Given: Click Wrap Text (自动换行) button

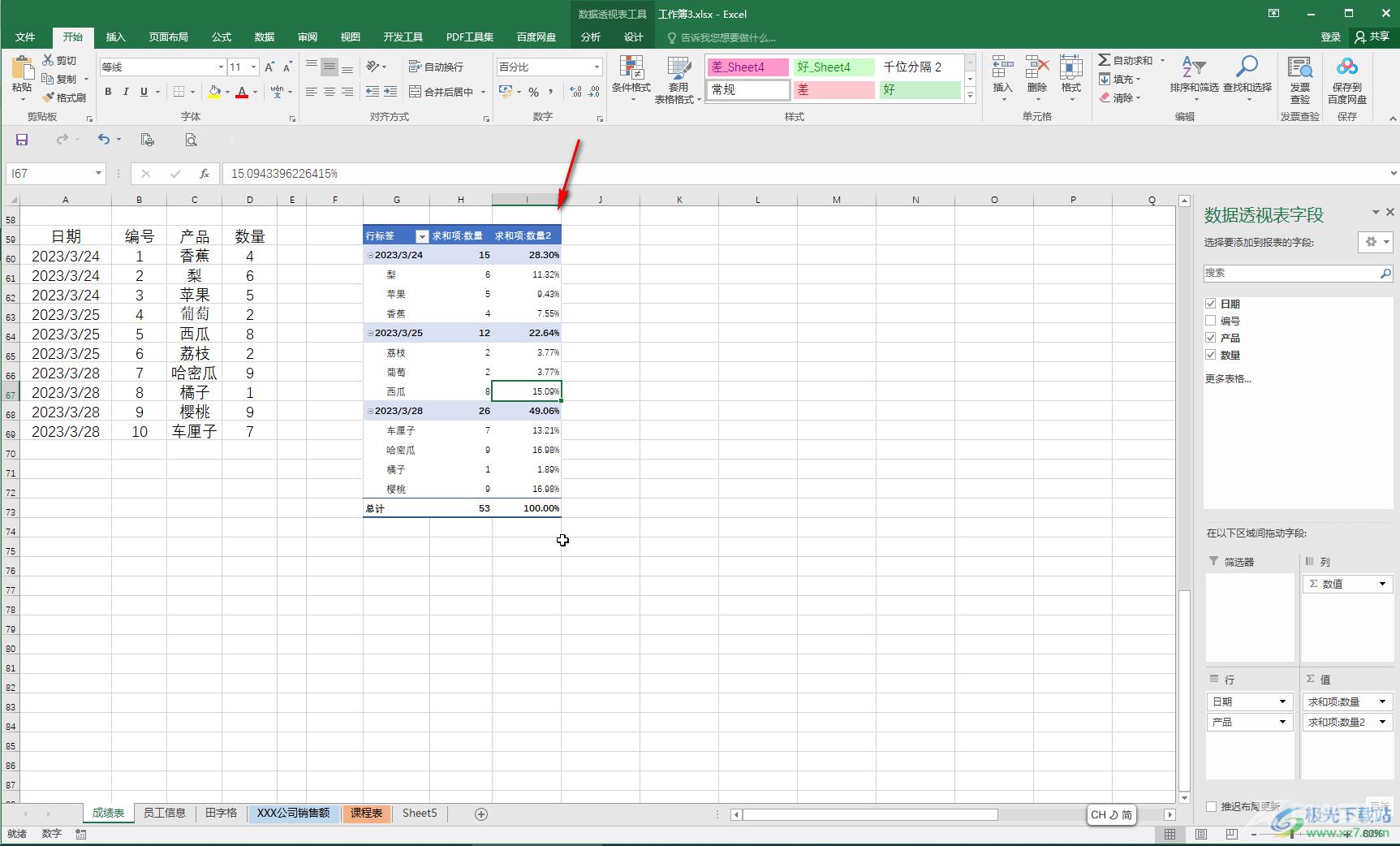Looking at the screenshot, I should [x=436, y=67].
